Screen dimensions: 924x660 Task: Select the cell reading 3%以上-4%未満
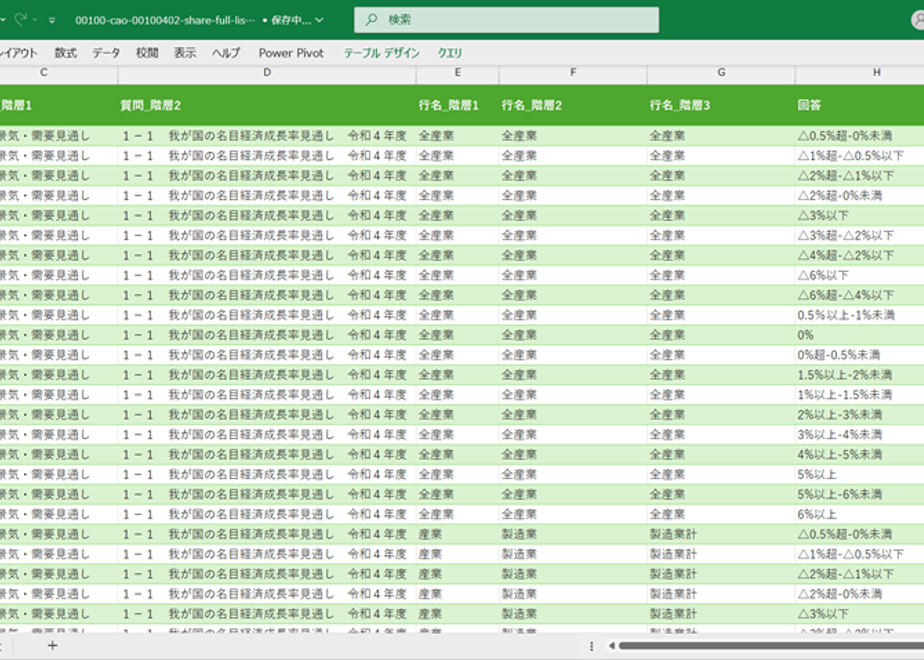tap(860, 435)
